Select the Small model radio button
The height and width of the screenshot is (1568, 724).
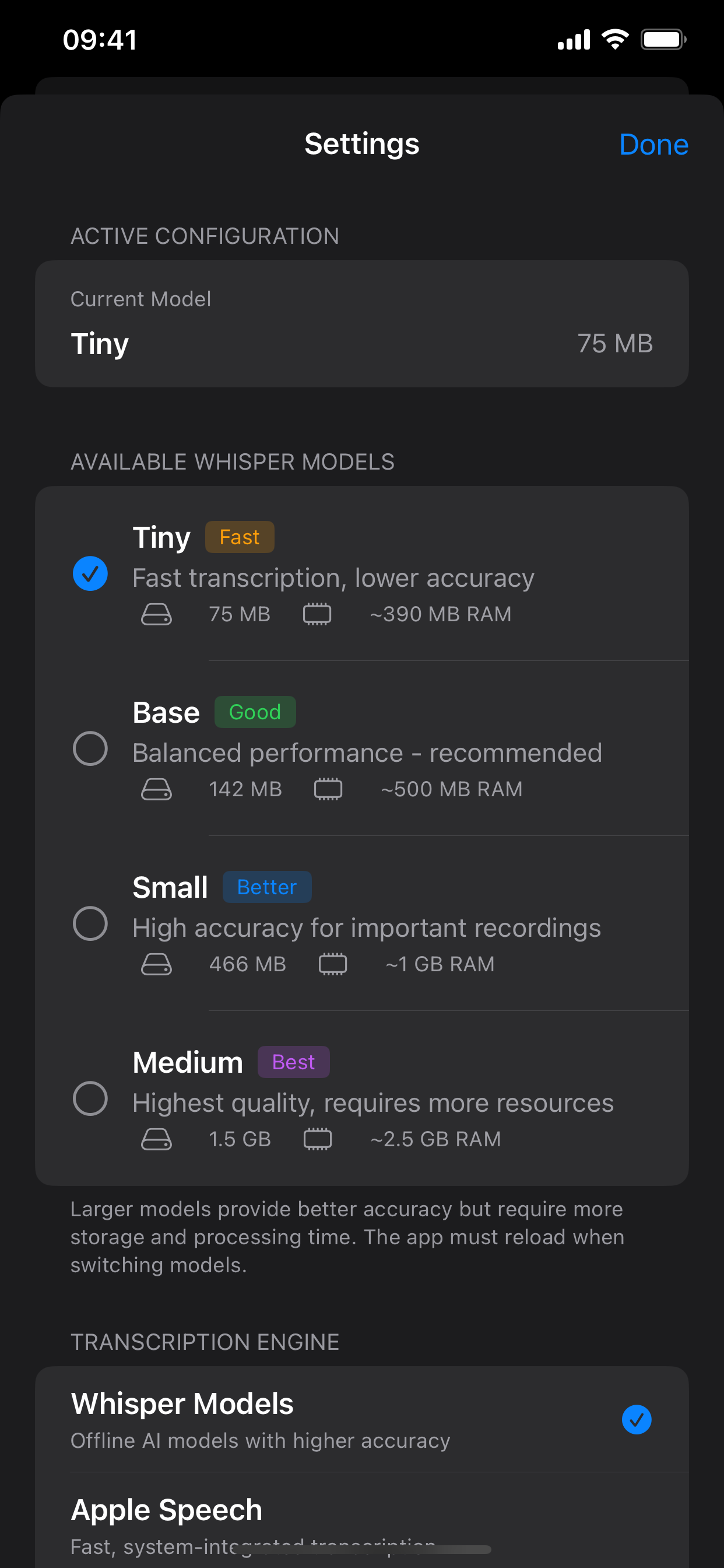pyautogui.click(x=90, y=924)
